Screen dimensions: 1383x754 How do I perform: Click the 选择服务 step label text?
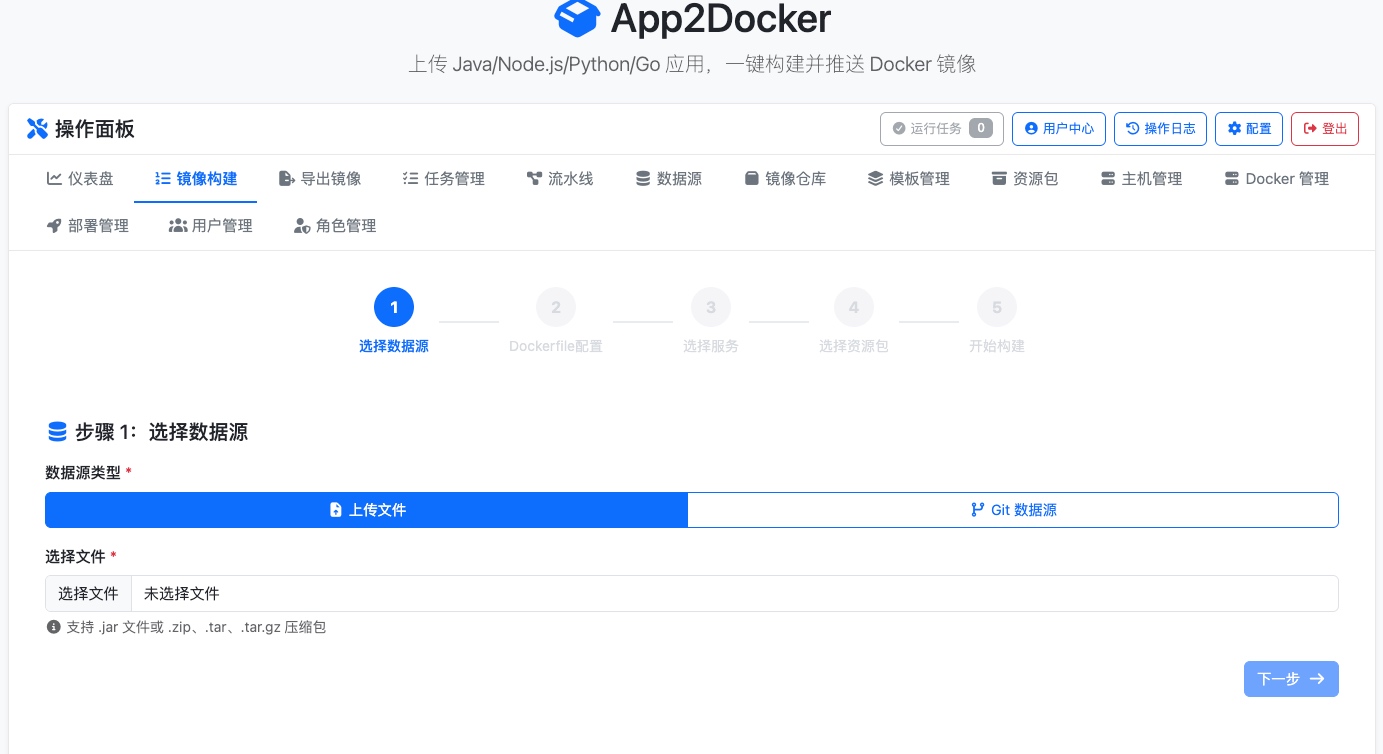coord(711,346)
